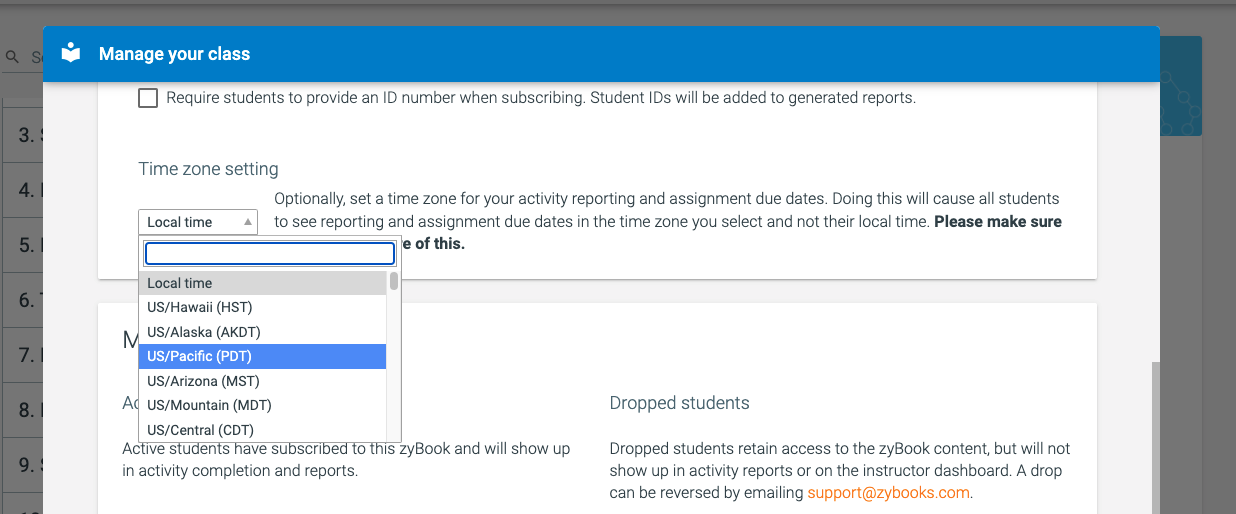
Task: Open chapter 5 in background list
Action: 22,245
